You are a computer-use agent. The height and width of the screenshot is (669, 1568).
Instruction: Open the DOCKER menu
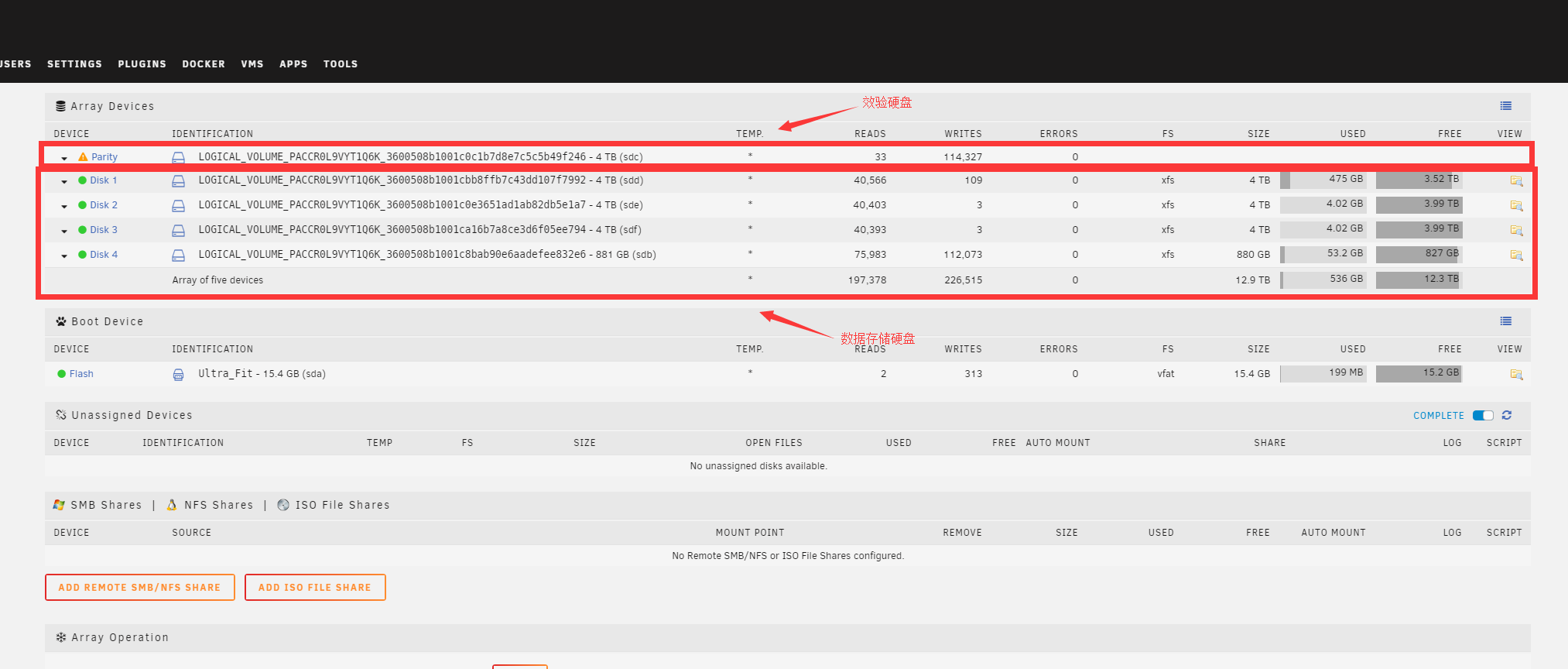pos(204,64)
